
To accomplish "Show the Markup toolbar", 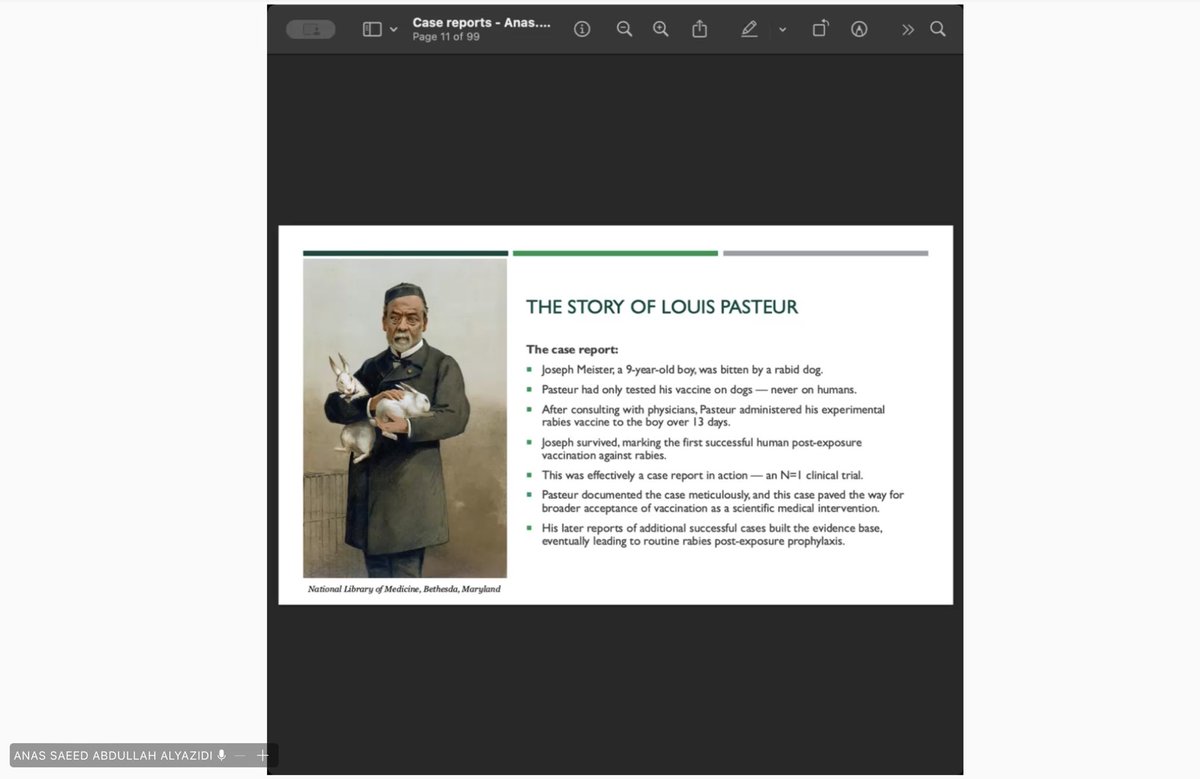I will coord(859,29).
